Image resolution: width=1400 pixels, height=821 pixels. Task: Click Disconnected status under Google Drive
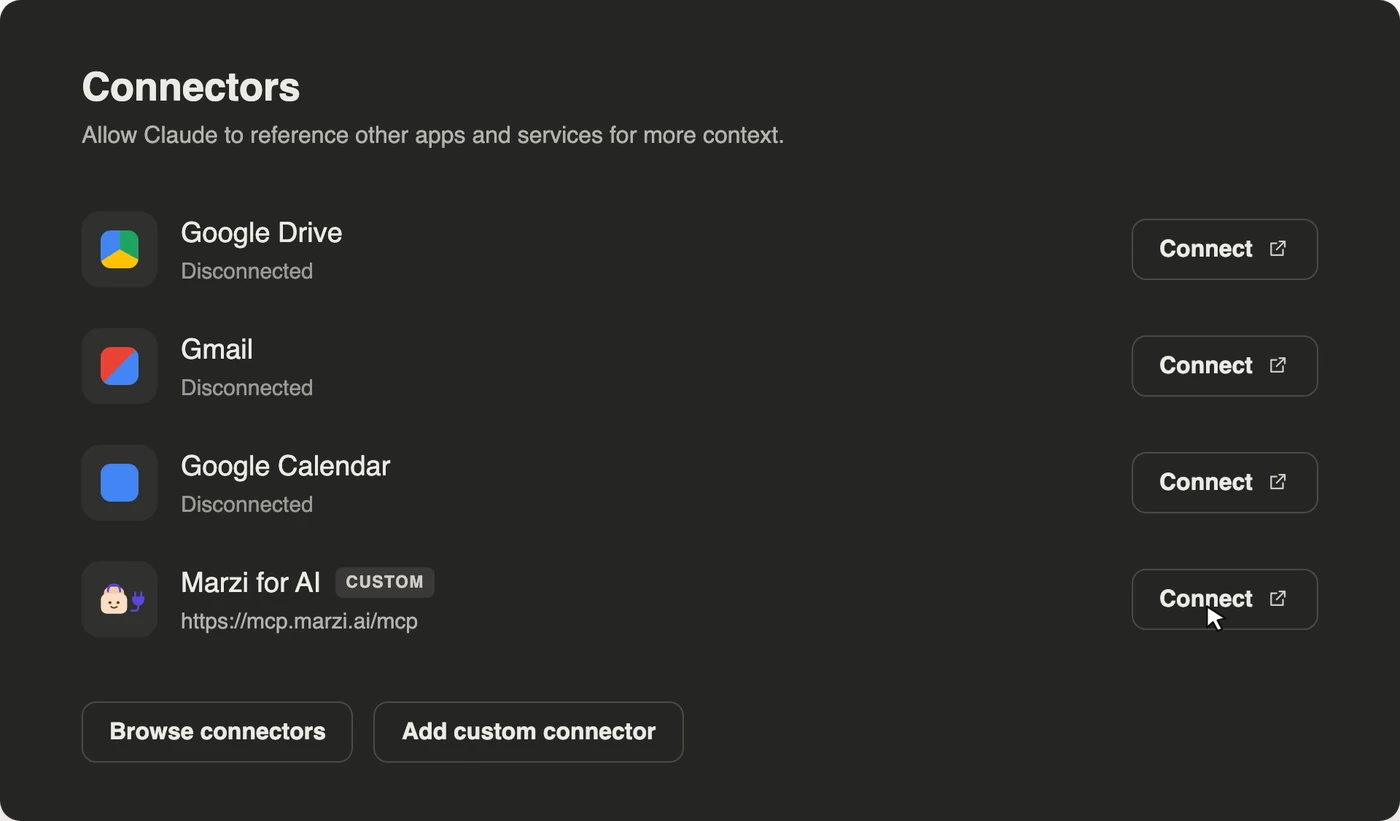tap(247, 271)
